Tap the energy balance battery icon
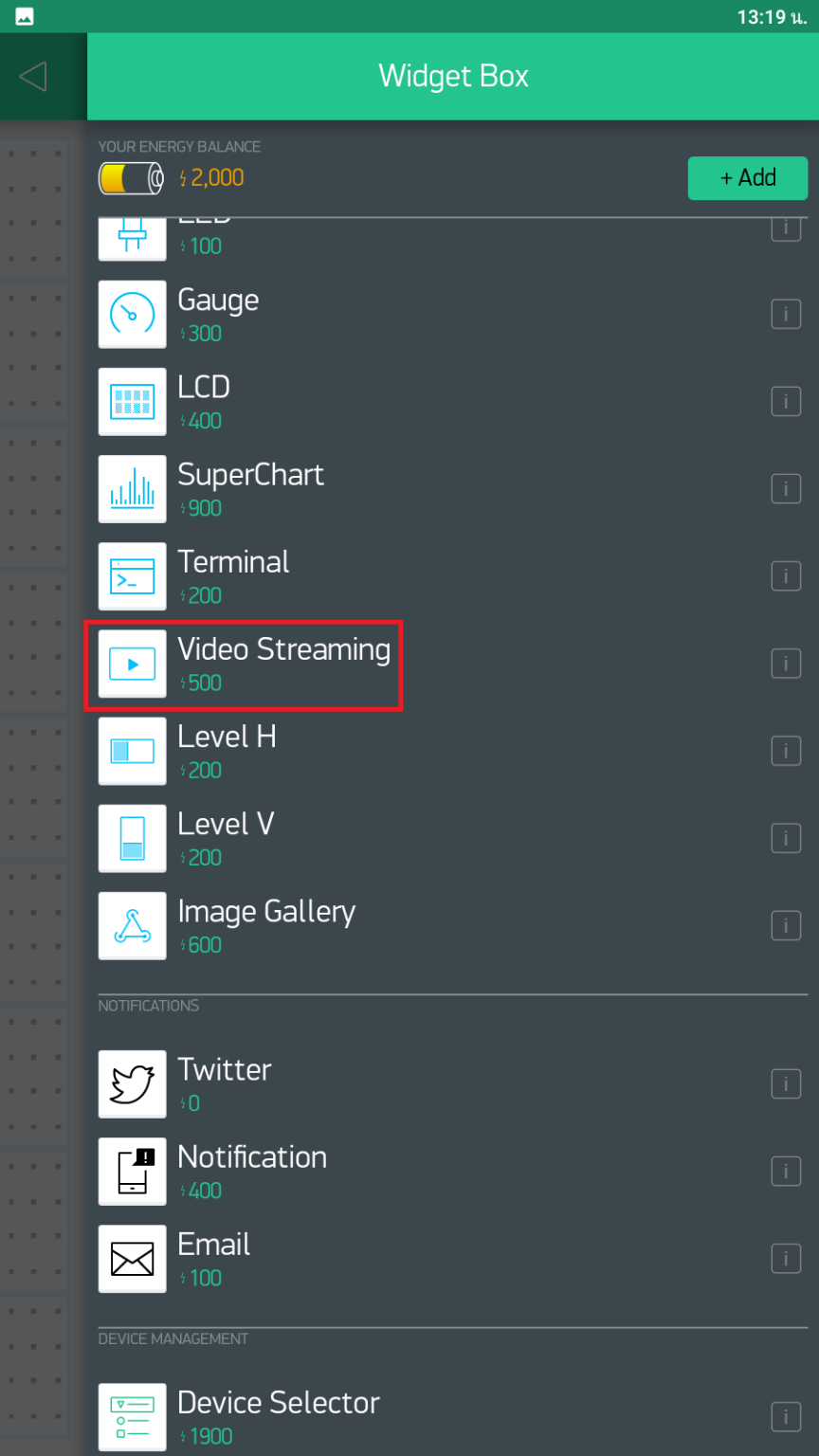The width and height of the screenshot is (819, 1456). (131, 178)
